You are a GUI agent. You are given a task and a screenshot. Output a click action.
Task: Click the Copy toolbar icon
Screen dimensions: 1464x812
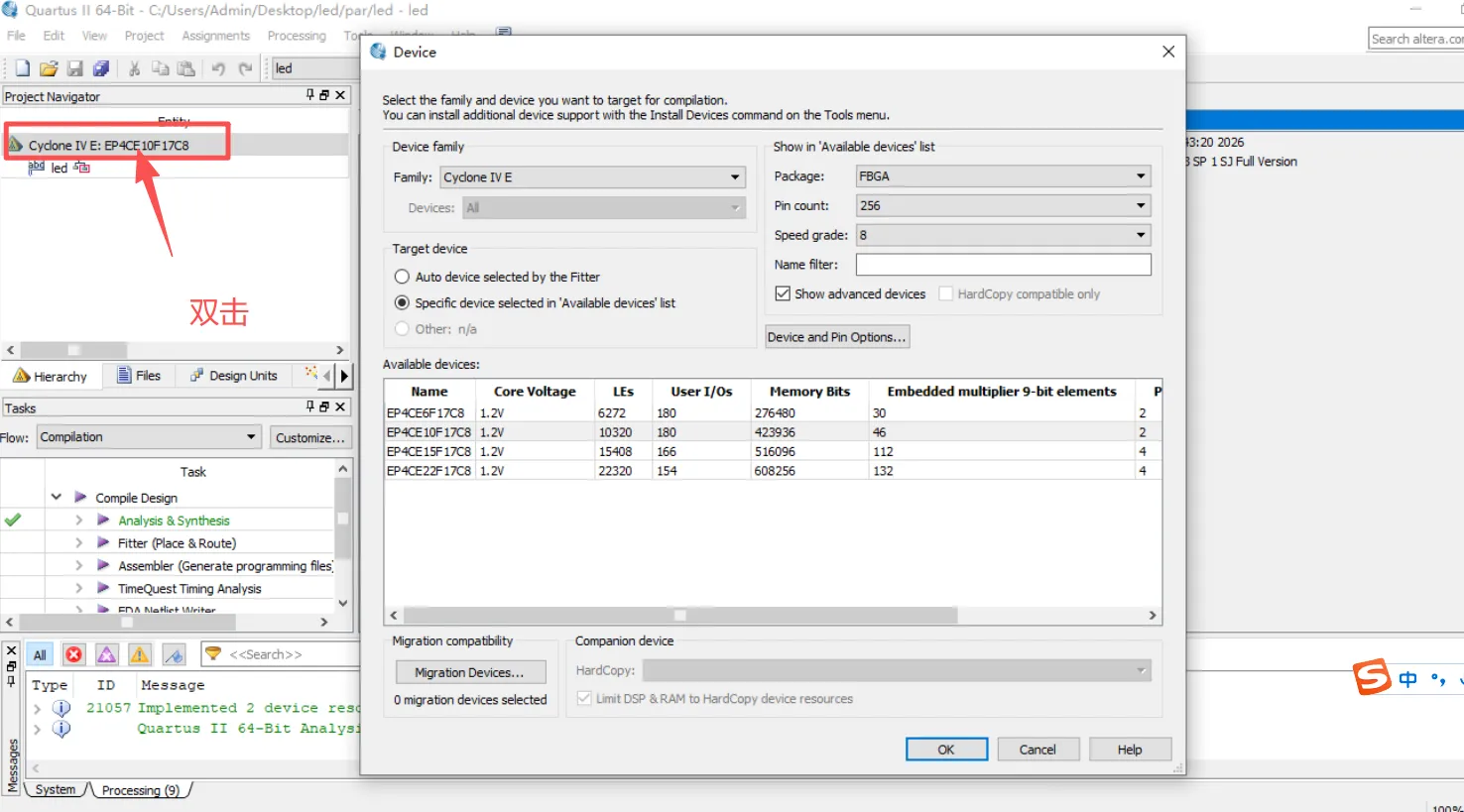click(x=160, y=68)
